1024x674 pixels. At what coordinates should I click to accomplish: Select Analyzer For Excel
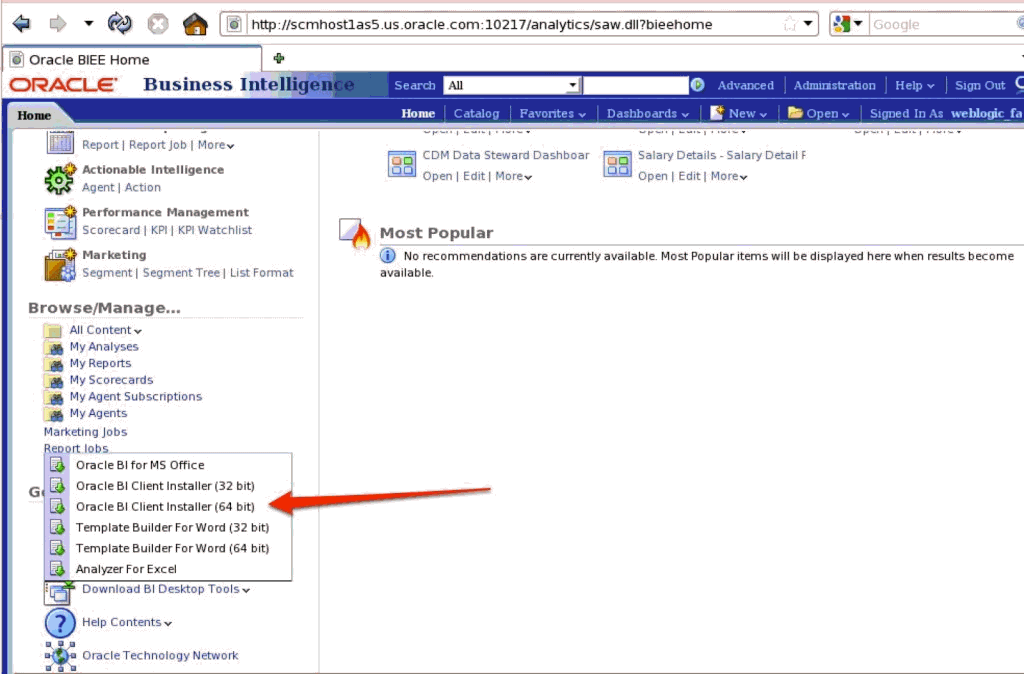click(x=168, y=569)
